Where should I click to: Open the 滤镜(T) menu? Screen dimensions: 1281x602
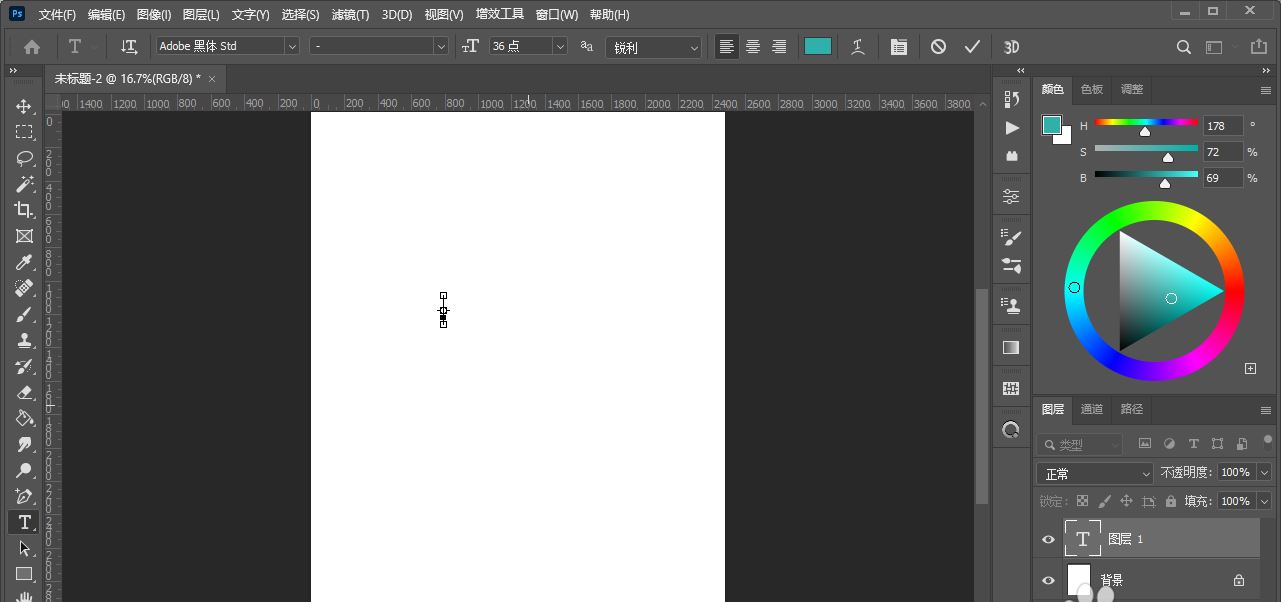[350, 15]
